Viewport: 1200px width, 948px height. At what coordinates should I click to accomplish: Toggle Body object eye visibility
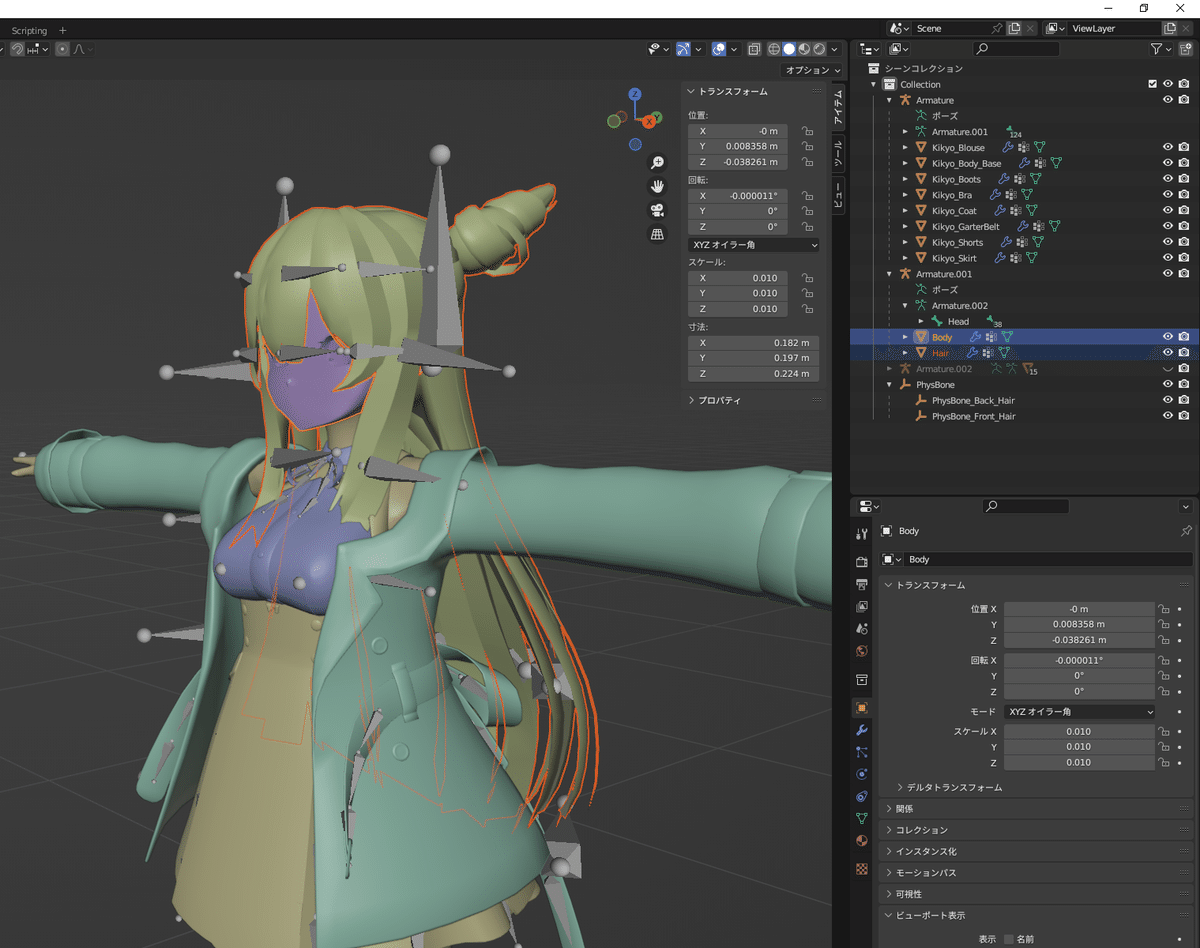click(1168, 337)
